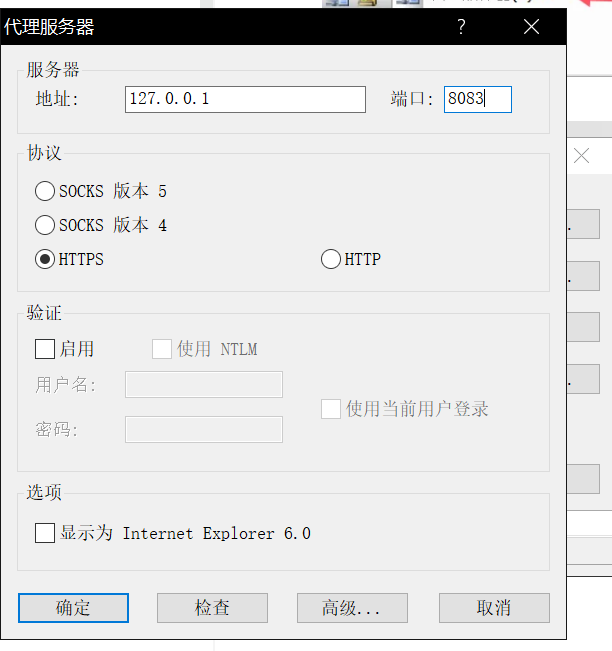This screenshot has height=651, width=612.
Task: Toggle the 使用当前用户登录 checkbox
Action: 331,409
